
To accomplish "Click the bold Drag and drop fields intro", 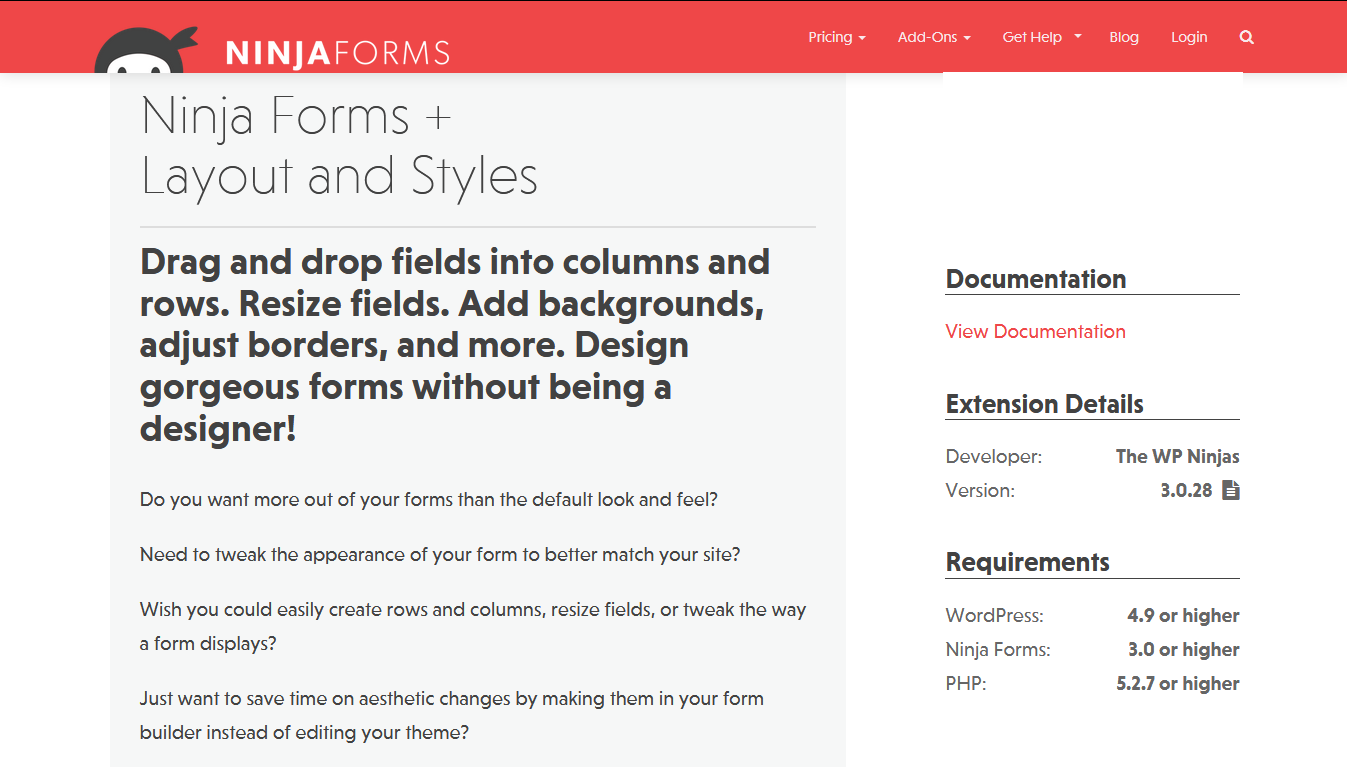I will coord(455,345).
